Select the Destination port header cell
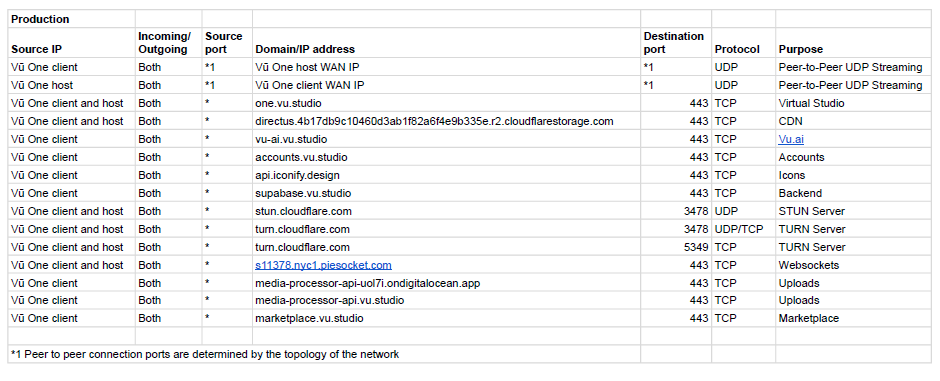Screen dimensions: 940x381 pos(676,43)
